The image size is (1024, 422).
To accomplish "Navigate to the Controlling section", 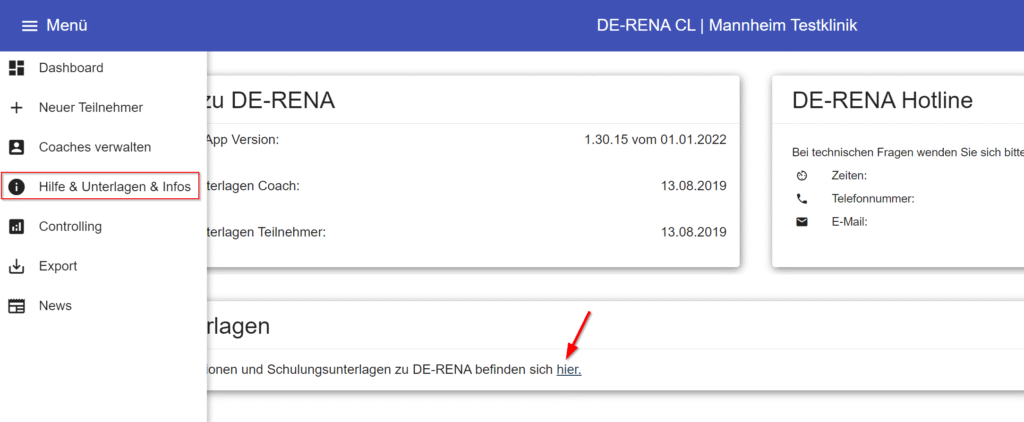I will (70, 227).
